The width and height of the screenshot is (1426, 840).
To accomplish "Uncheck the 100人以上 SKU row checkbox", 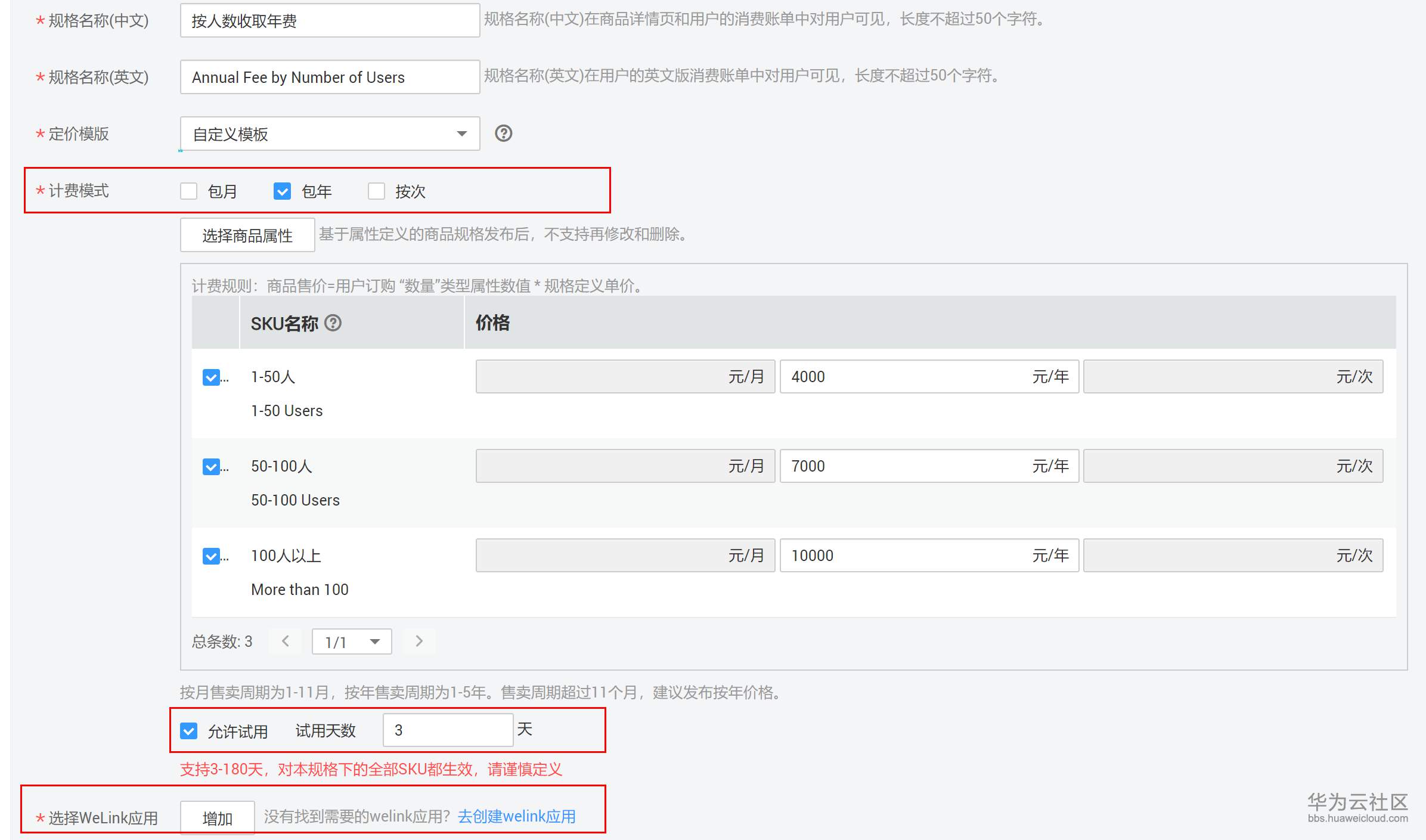I will click(x=211, y=556).
